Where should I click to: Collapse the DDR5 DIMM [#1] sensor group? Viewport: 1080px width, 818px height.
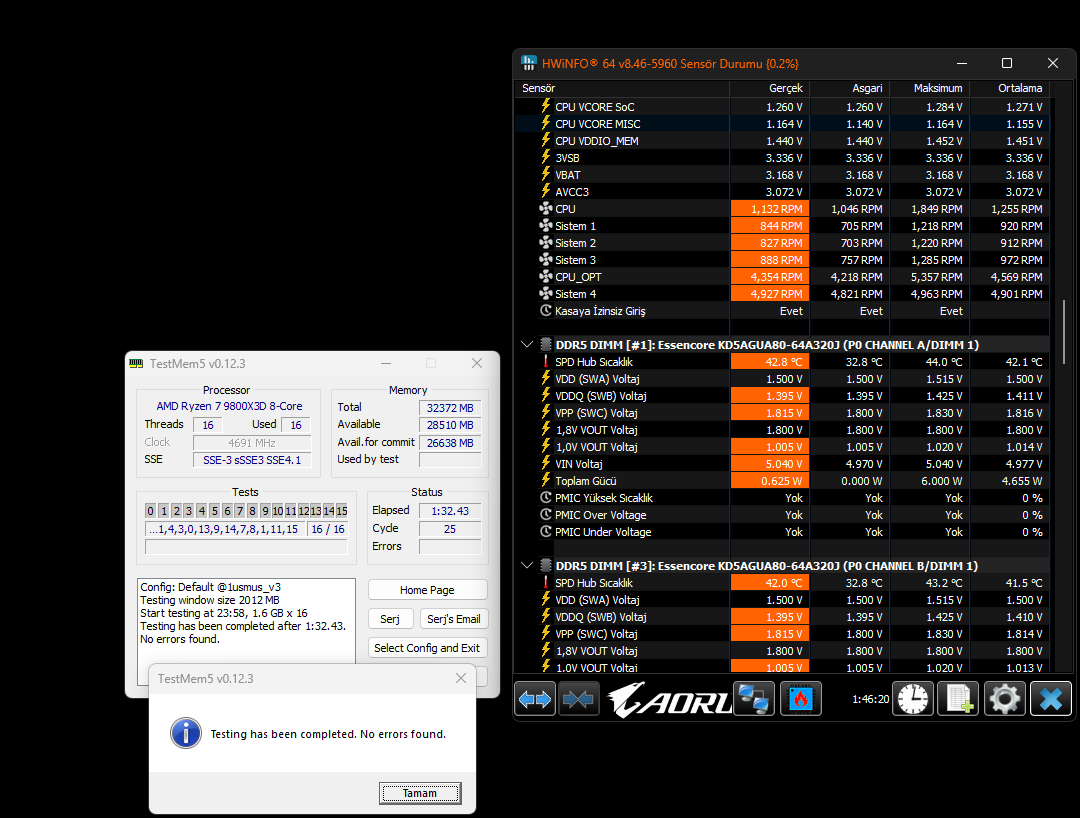coord(527,344)
